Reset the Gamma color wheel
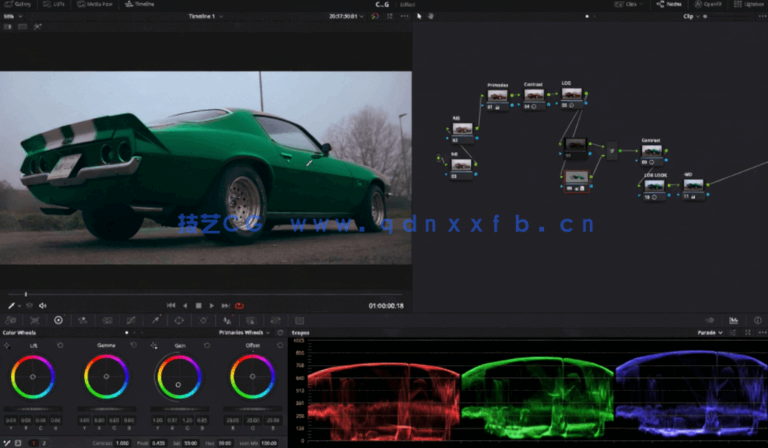This screenshot has height=448, width=768. coord(133,346)
